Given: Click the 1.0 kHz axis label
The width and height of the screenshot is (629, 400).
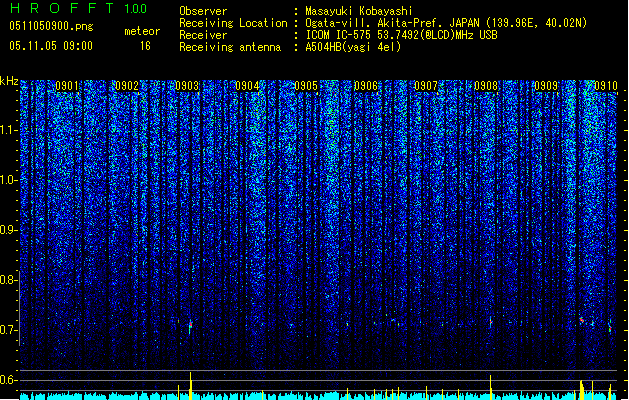Looking at the screenshot, I should point(9,180).
